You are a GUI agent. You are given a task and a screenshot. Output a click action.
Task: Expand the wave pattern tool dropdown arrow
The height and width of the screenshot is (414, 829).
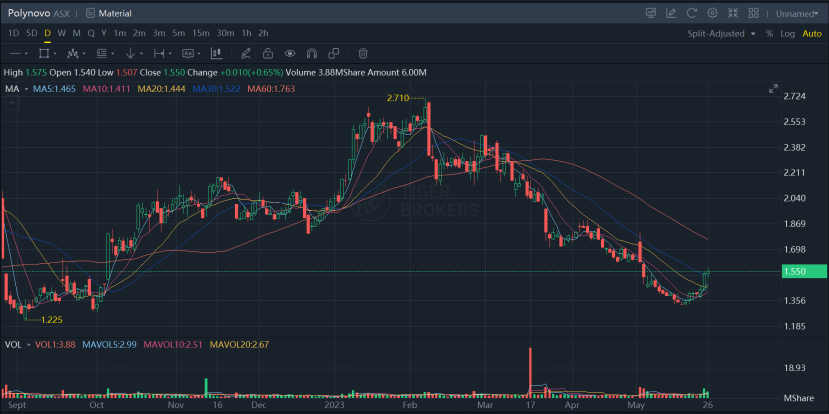(x=84, y=54)
